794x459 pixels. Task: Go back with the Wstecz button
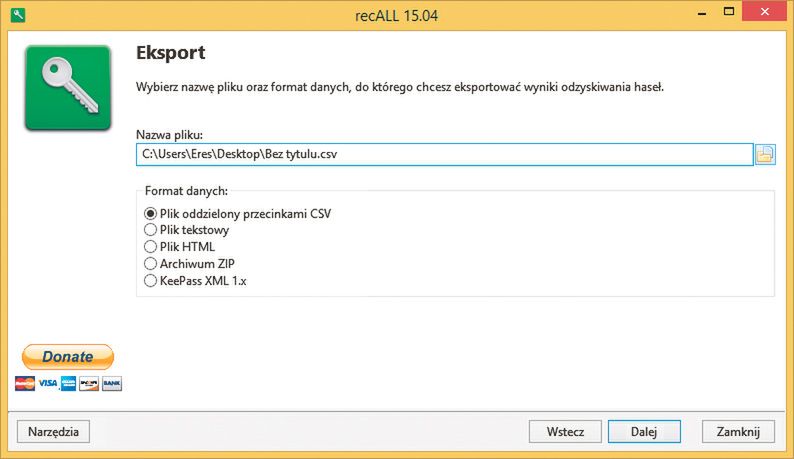(x=565, y=432)
